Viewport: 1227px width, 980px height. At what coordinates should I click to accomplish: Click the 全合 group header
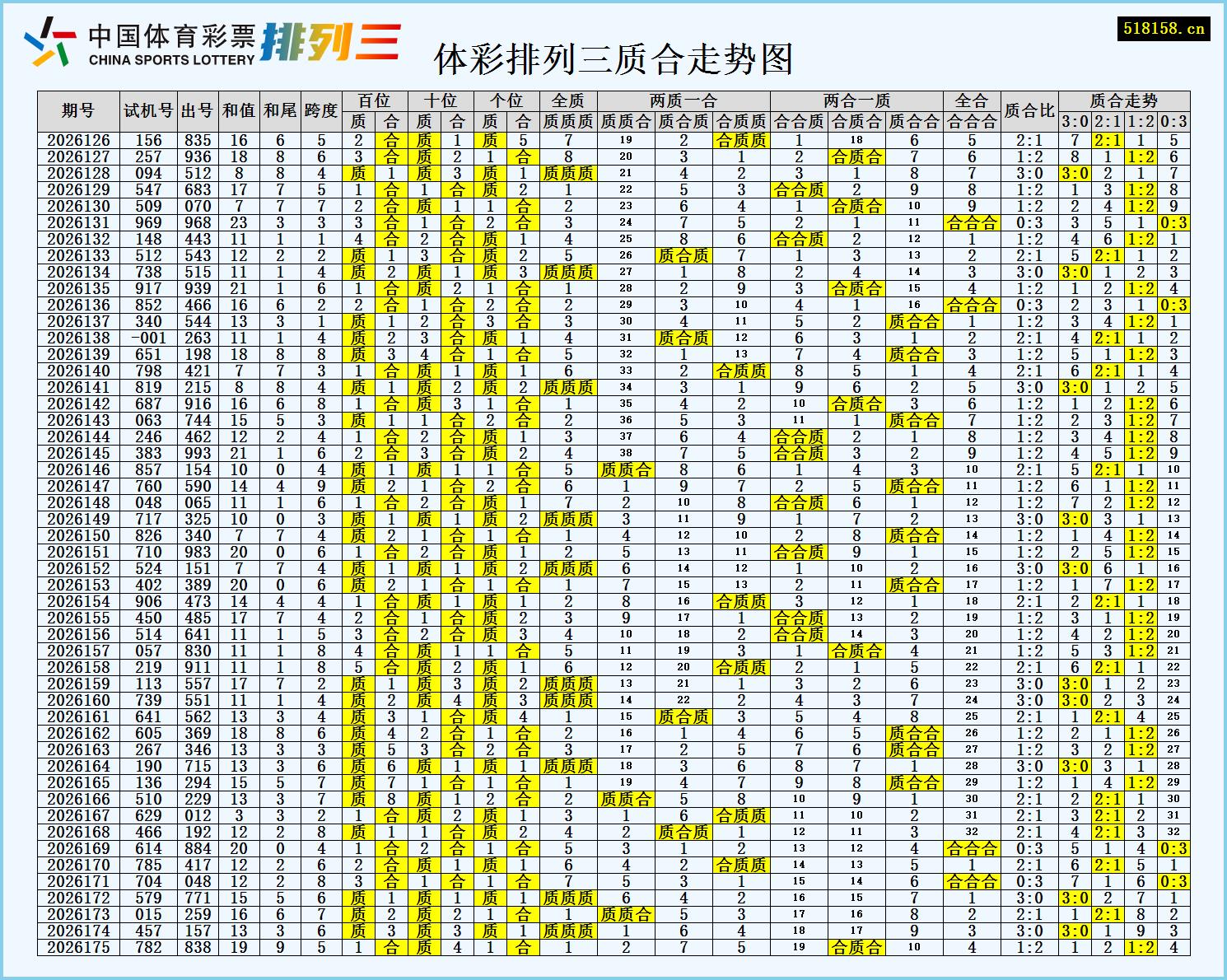(x=972, y=101)
